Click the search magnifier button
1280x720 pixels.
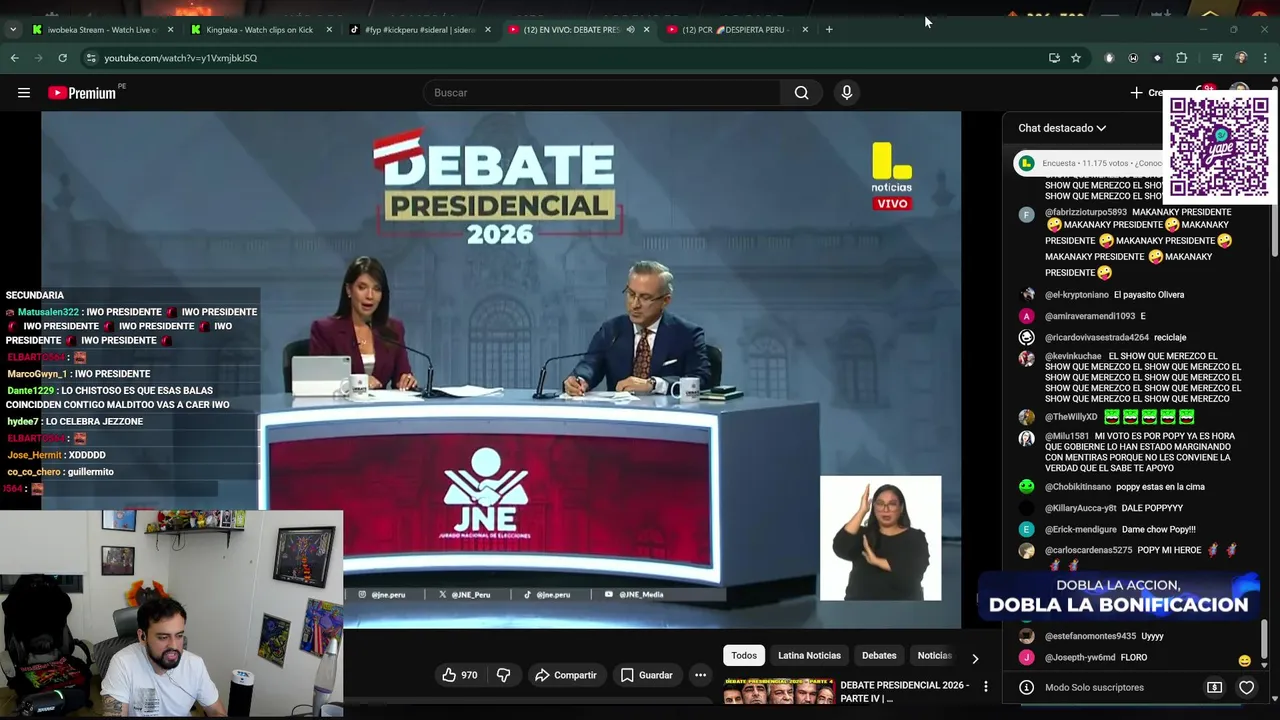[x=801, y=93]
